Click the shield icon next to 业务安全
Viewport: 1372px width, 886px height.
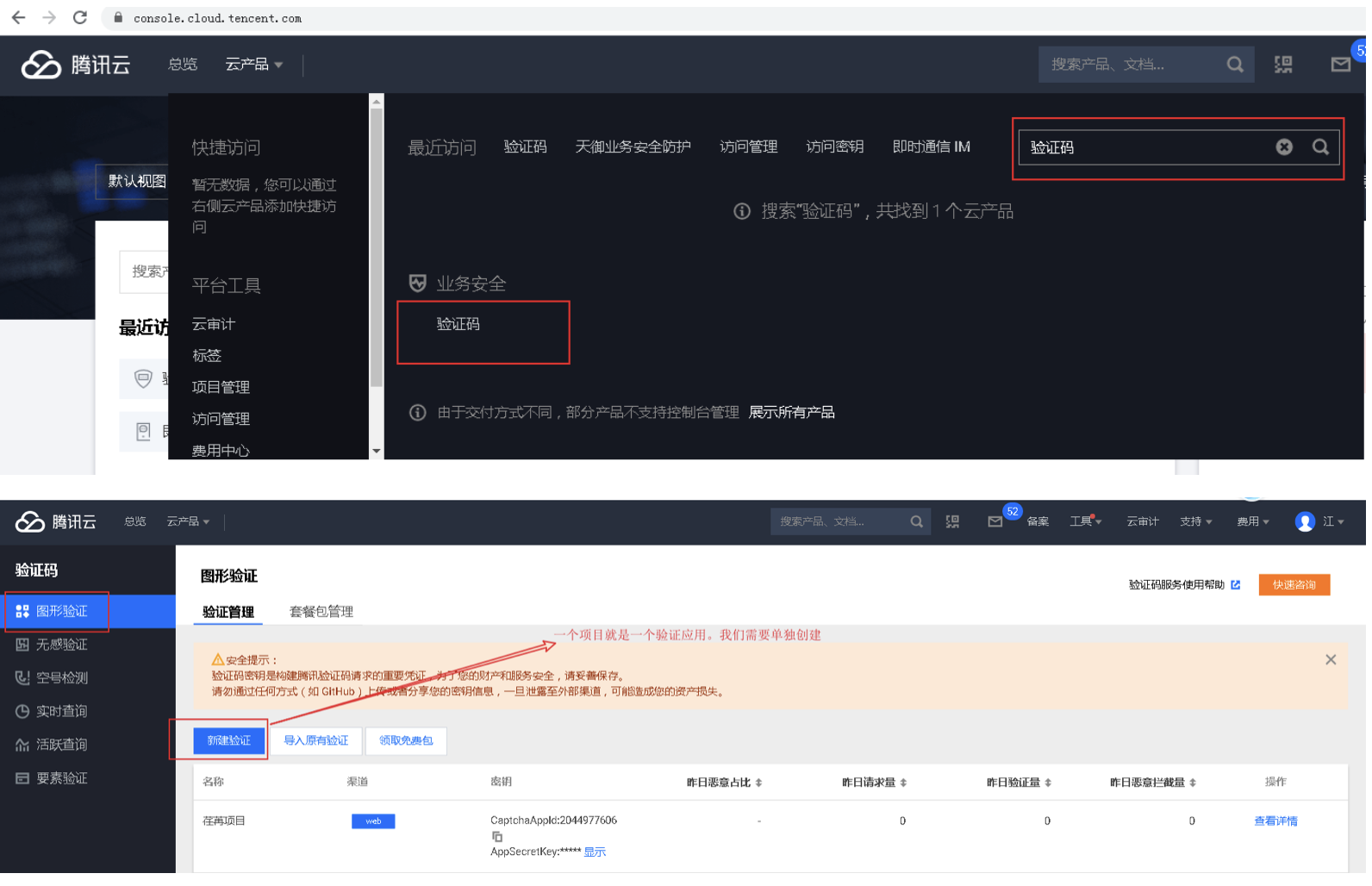[420, 284]
